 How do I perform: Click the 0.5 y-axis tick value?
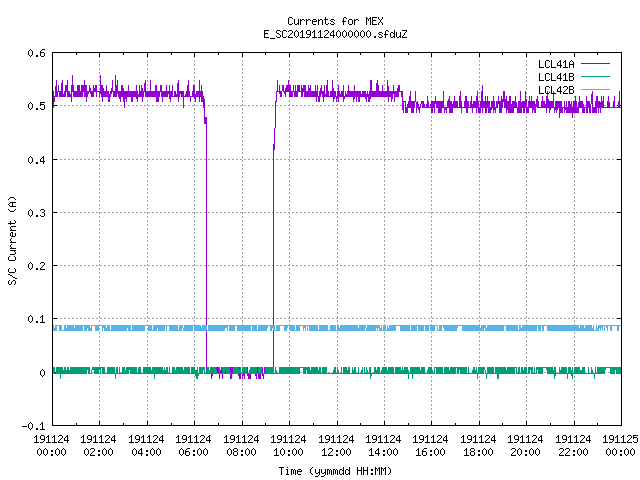[x=36, y=106]
